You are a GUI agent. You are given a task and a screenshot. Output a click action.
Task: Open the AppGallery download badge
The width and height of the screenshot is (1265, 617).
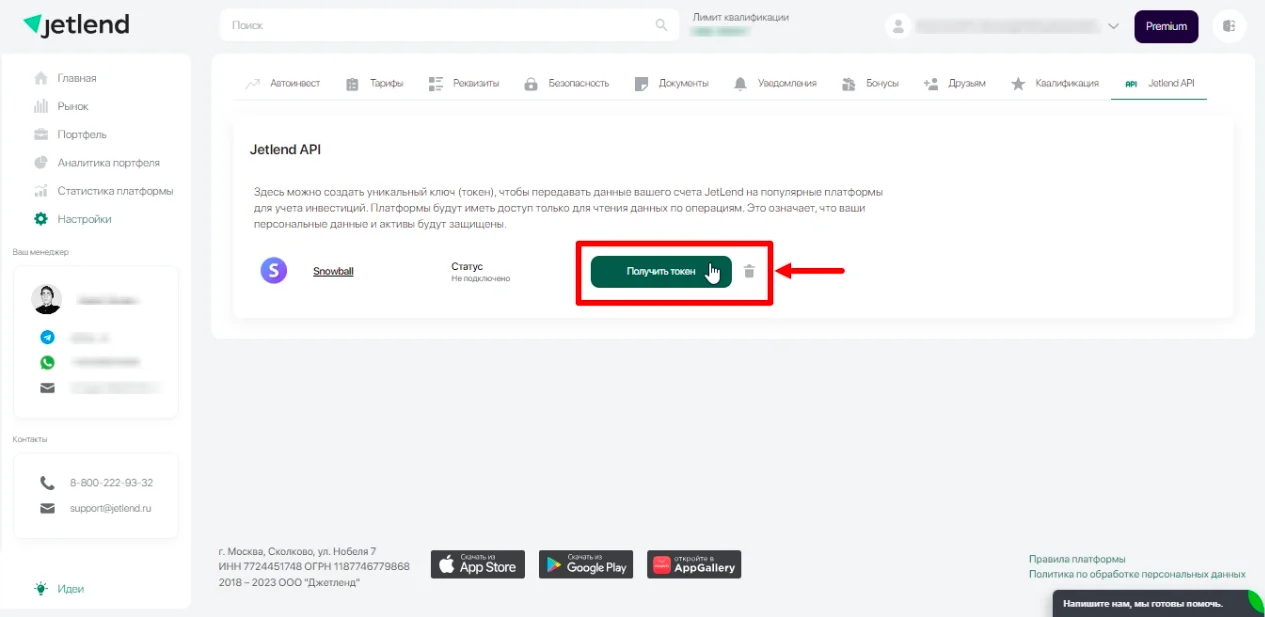point(694,564)
